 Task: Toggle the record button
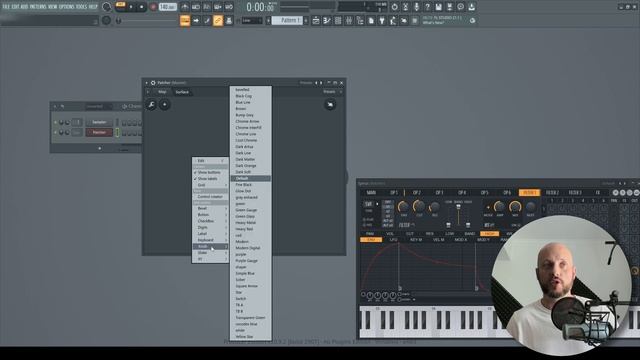[153, 7]
